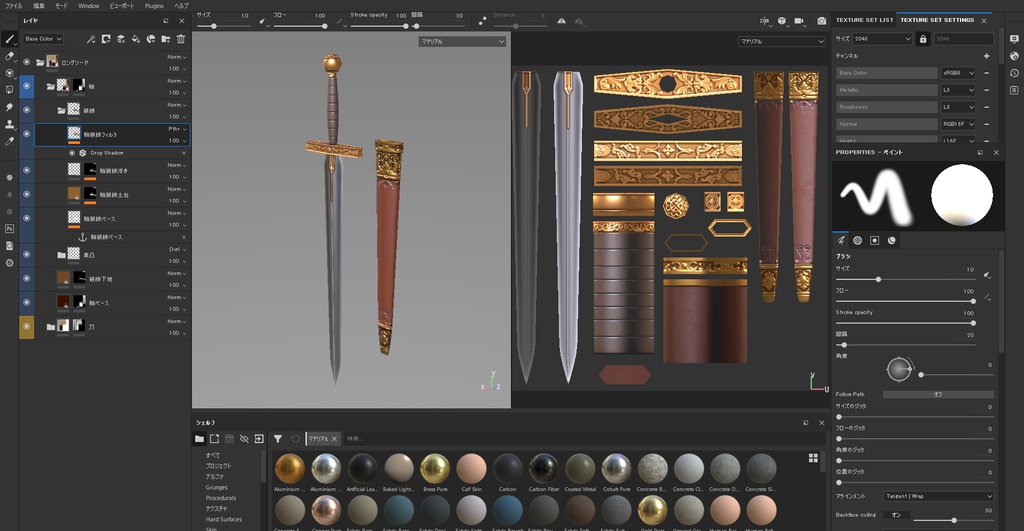Add an effect with the wand icon

click(x=91, y=39)
